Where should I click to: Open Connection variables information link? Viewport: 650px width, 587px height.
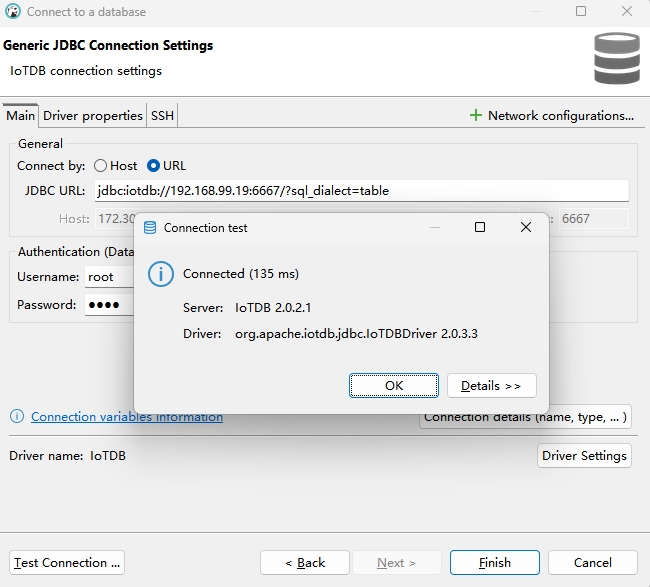tap(127, 417)
